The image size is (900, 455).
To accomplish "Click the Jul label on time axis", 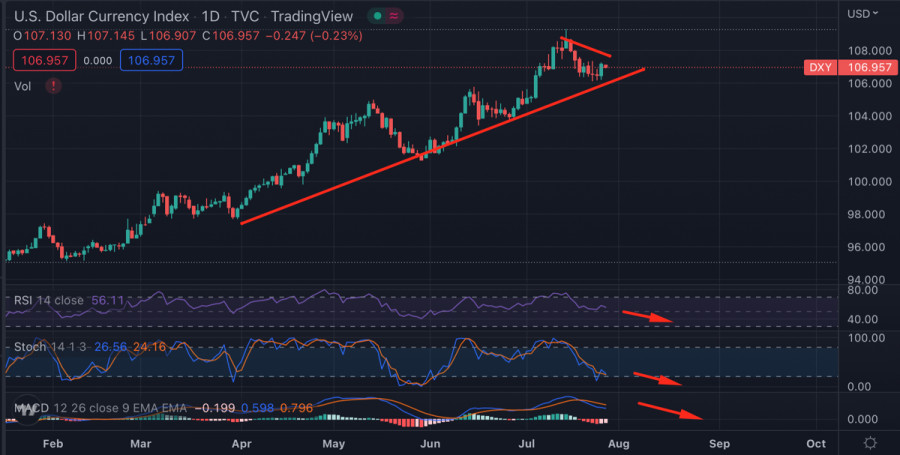I will click(526, 444).
